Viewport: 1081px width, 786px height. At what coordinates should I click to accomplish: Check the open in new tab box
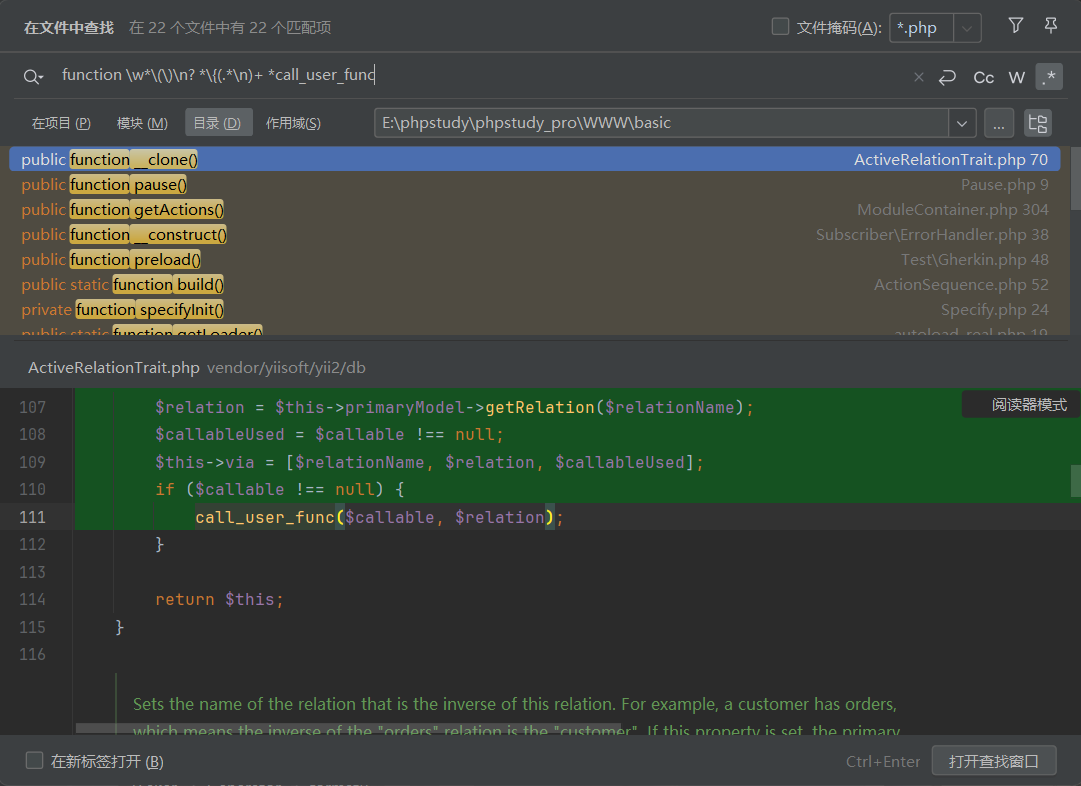[35, 761]
